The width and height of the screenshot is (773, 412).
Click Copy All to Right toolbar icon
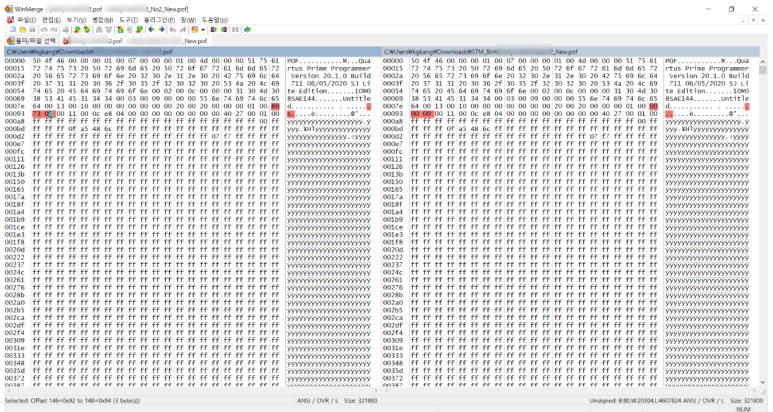point(213,30)
